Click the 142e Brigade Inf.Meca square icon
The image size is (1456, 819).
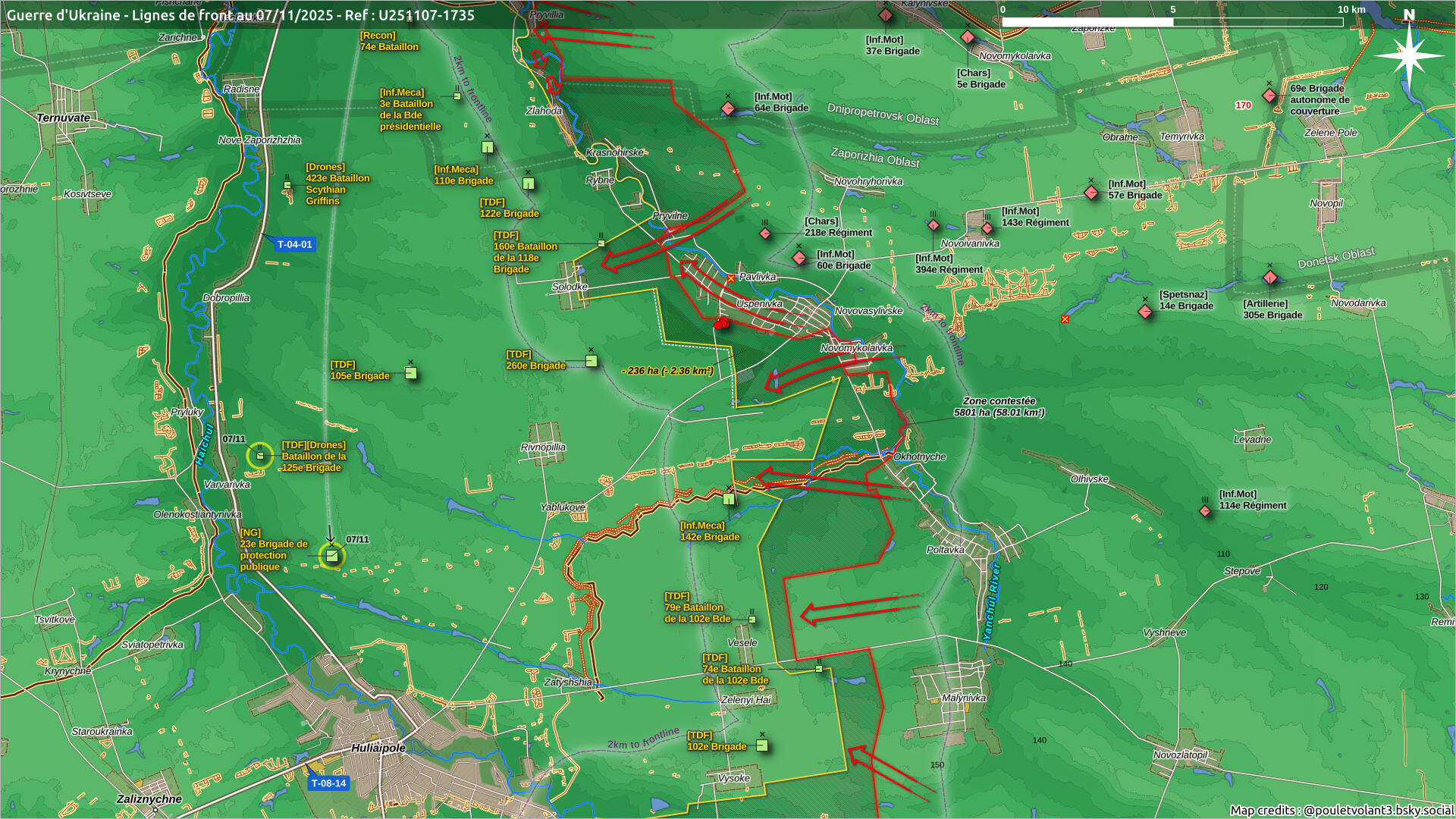(x=729, y=499)
